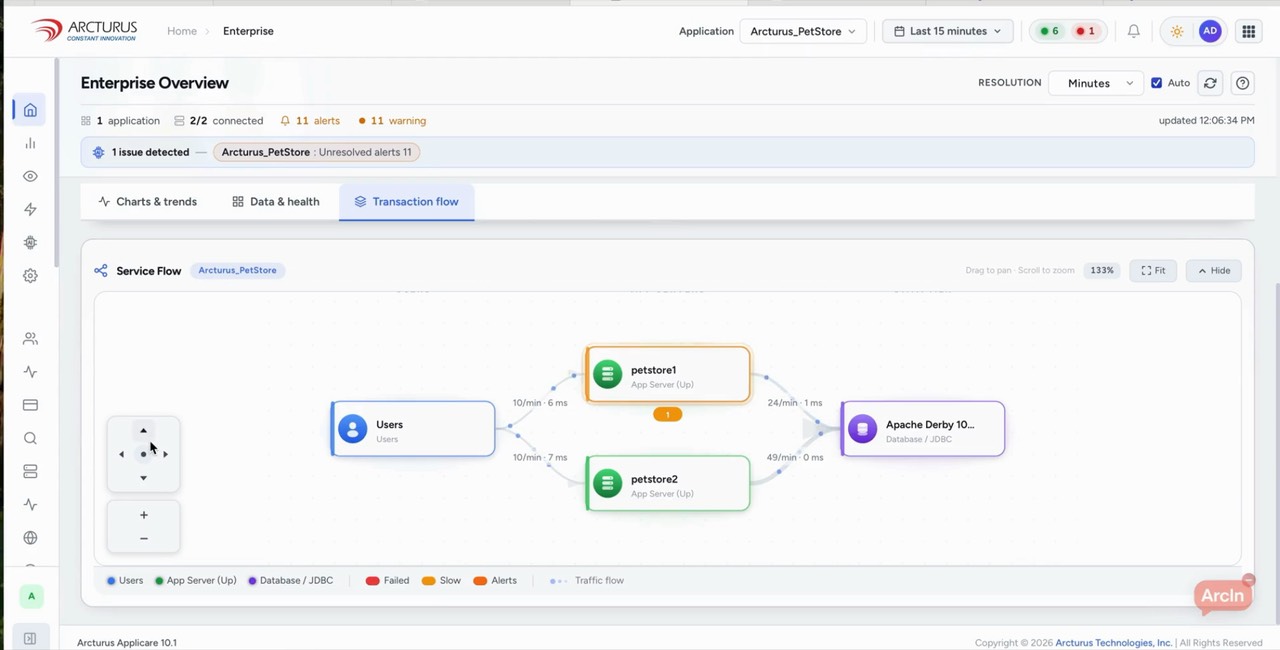Open the Application Arcturus_PetStore dropdown

(802, 31)
